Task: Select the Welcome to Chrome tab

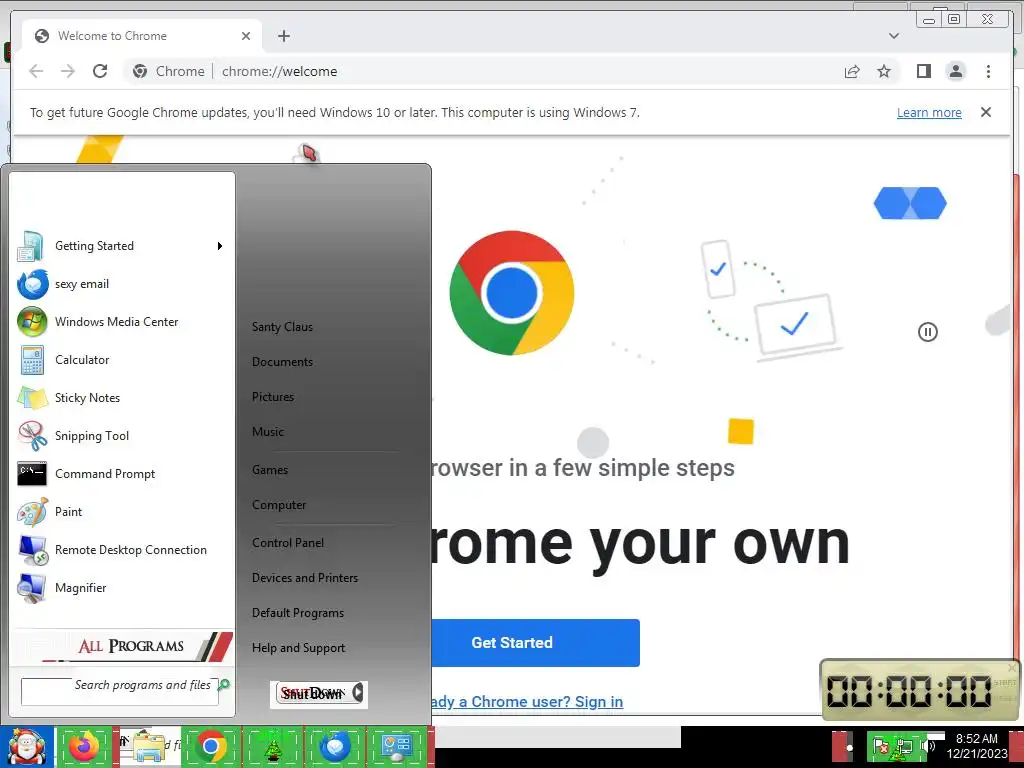Action: tap(142, 36)
